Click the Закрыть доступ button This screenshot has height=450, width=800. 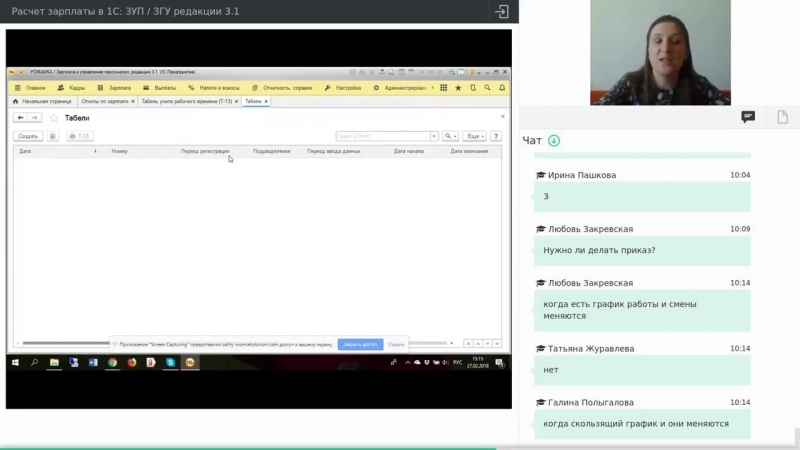point(360,343)
